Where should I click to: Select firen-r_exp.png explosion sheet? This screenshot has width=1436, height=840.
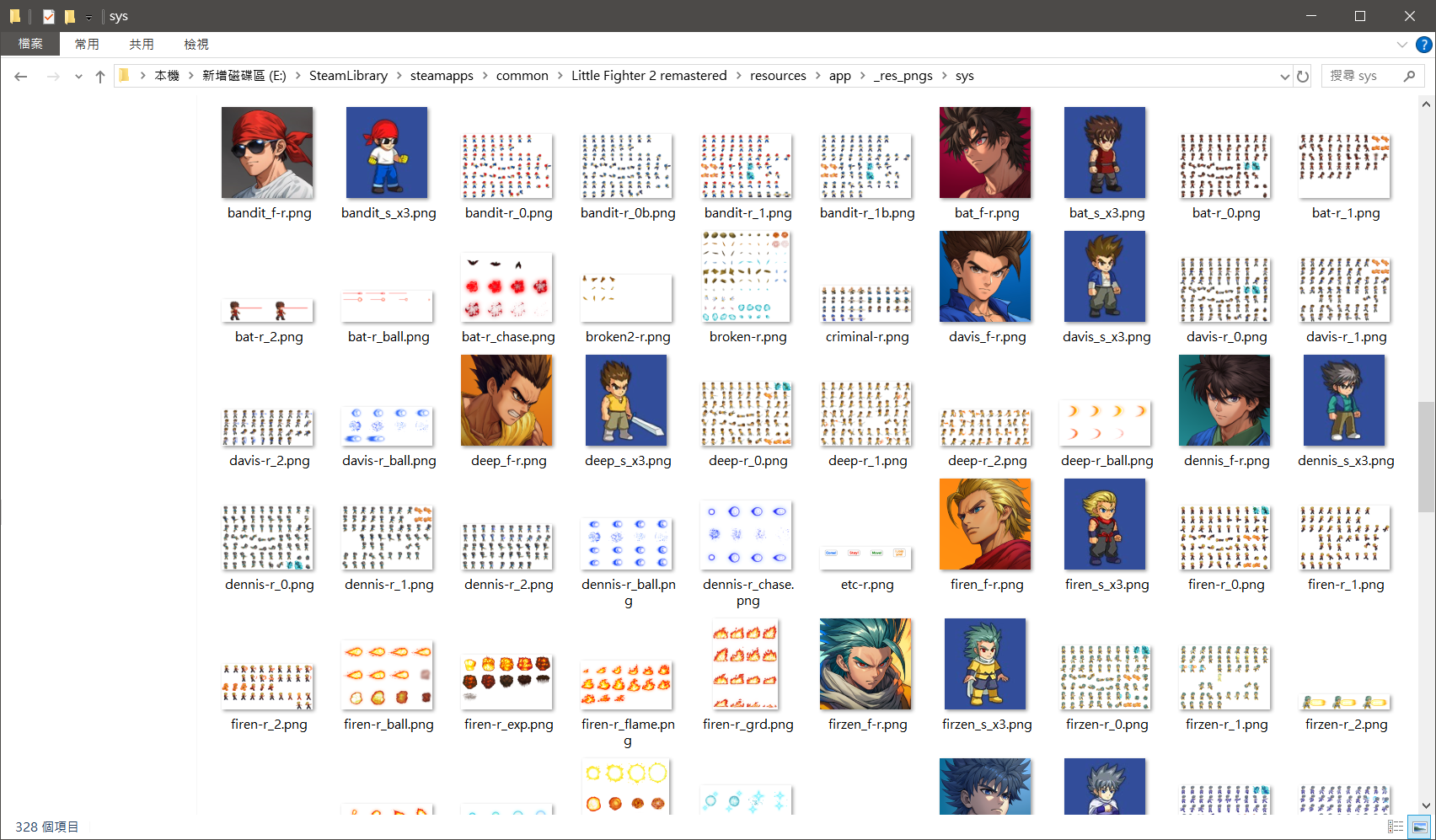tap(506, 682)
